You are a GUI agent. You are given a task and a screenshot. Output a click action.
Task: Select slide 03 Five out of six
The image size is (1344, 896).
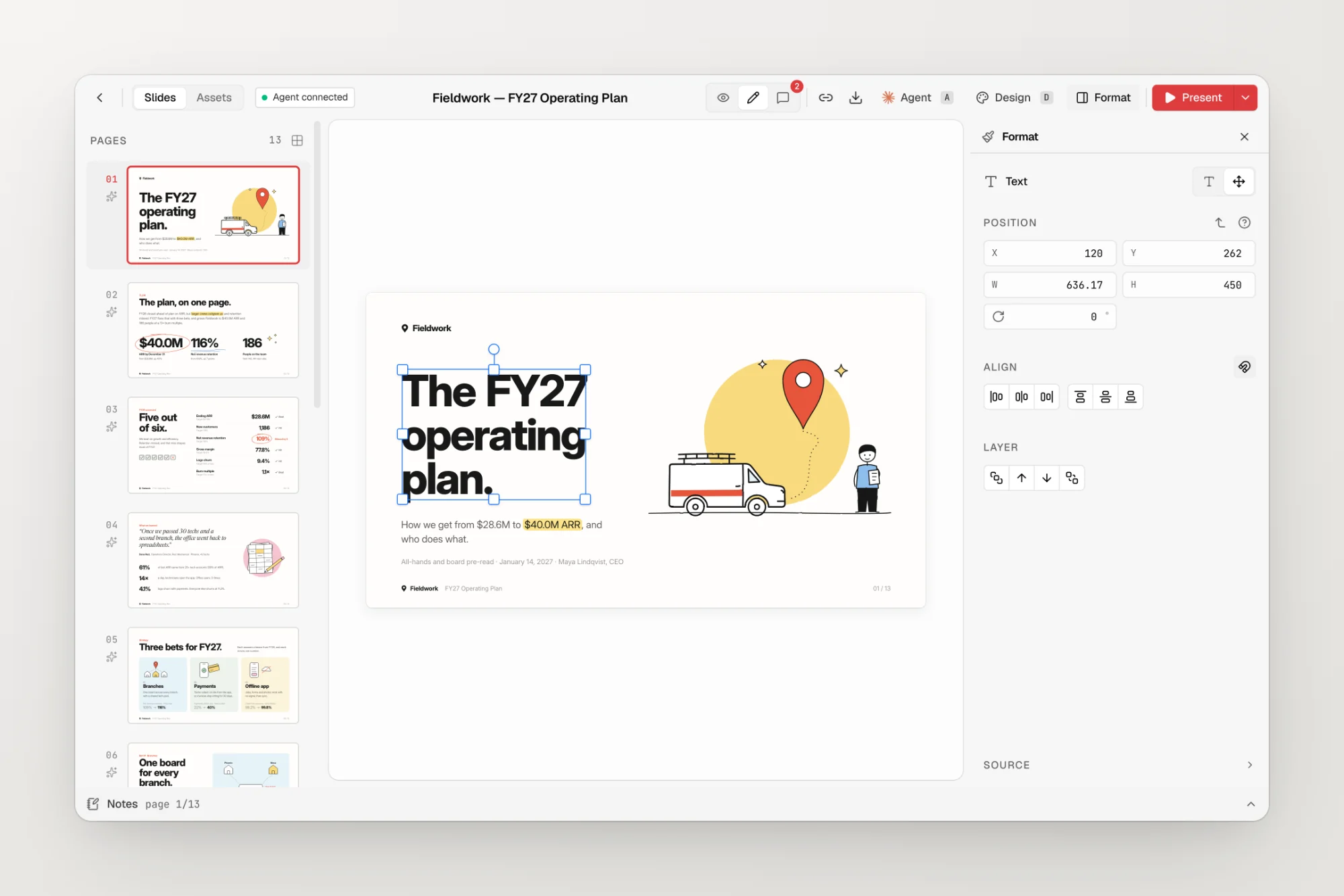click(213, 445)
